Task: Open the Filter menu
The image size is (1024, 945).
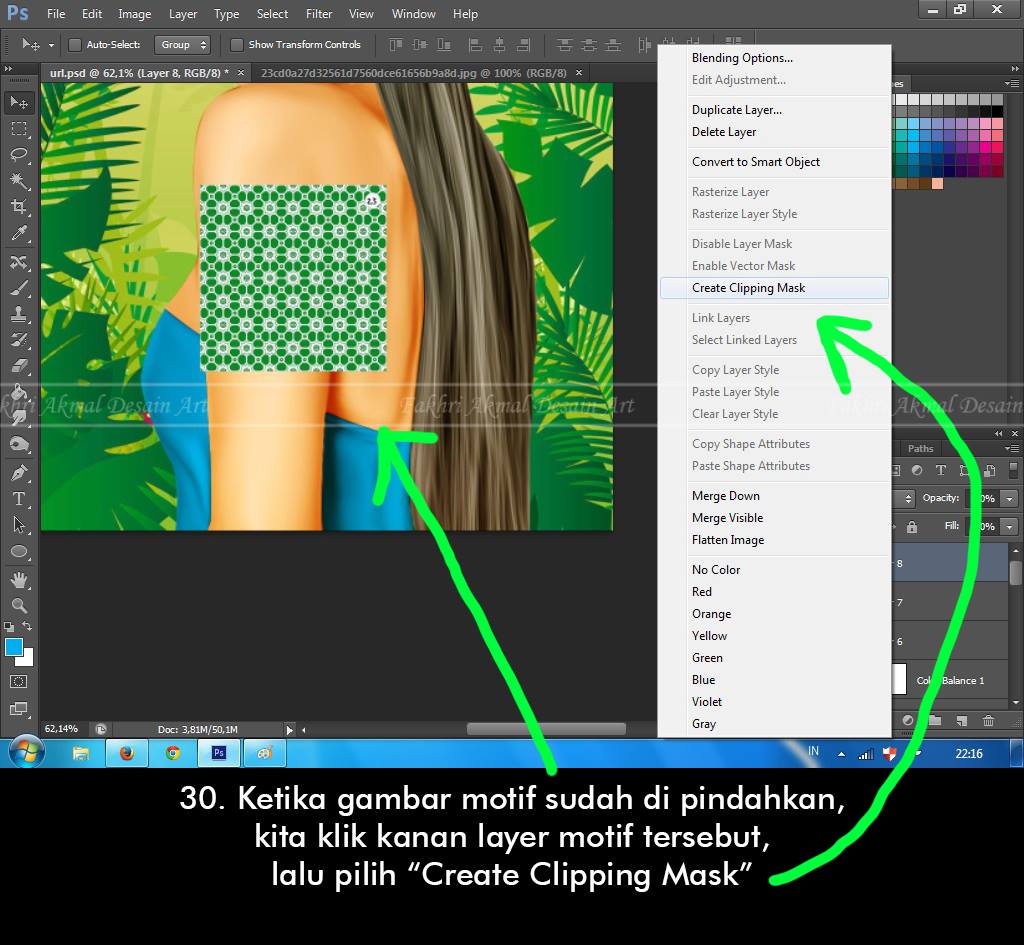Action: point(318,14)
